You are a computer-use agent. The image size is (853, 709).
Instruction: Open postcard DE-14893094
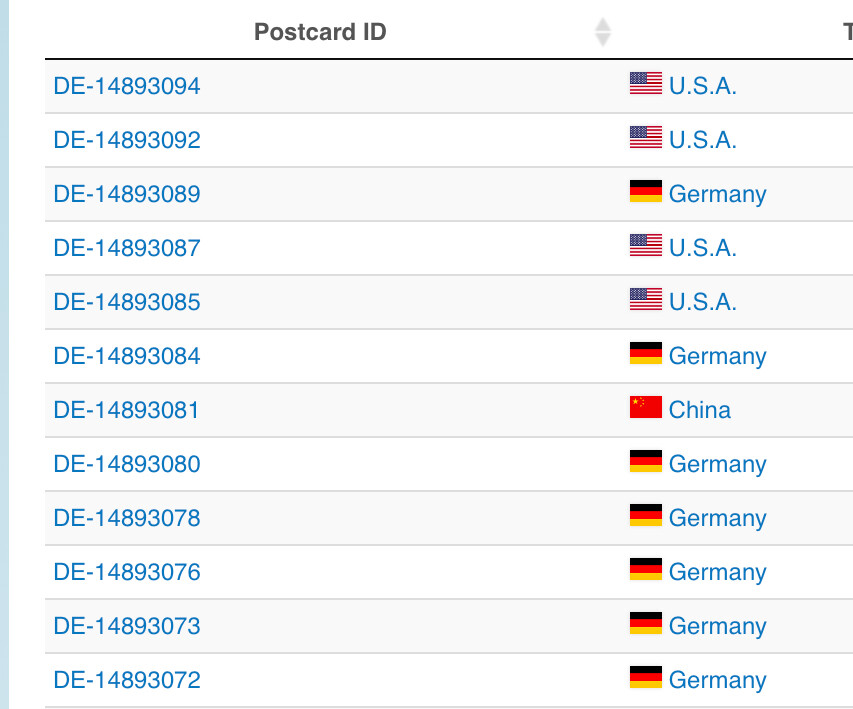127,86
